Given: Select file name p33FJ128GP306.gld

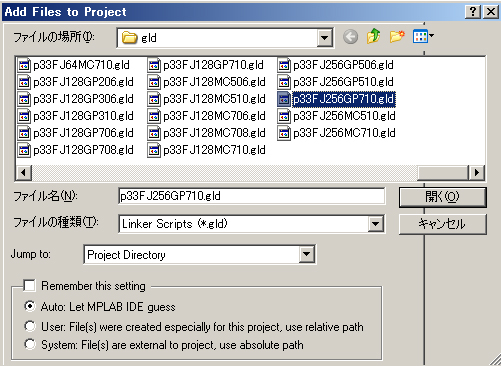Looking at the screenshot, I should [x=83, y=99].
